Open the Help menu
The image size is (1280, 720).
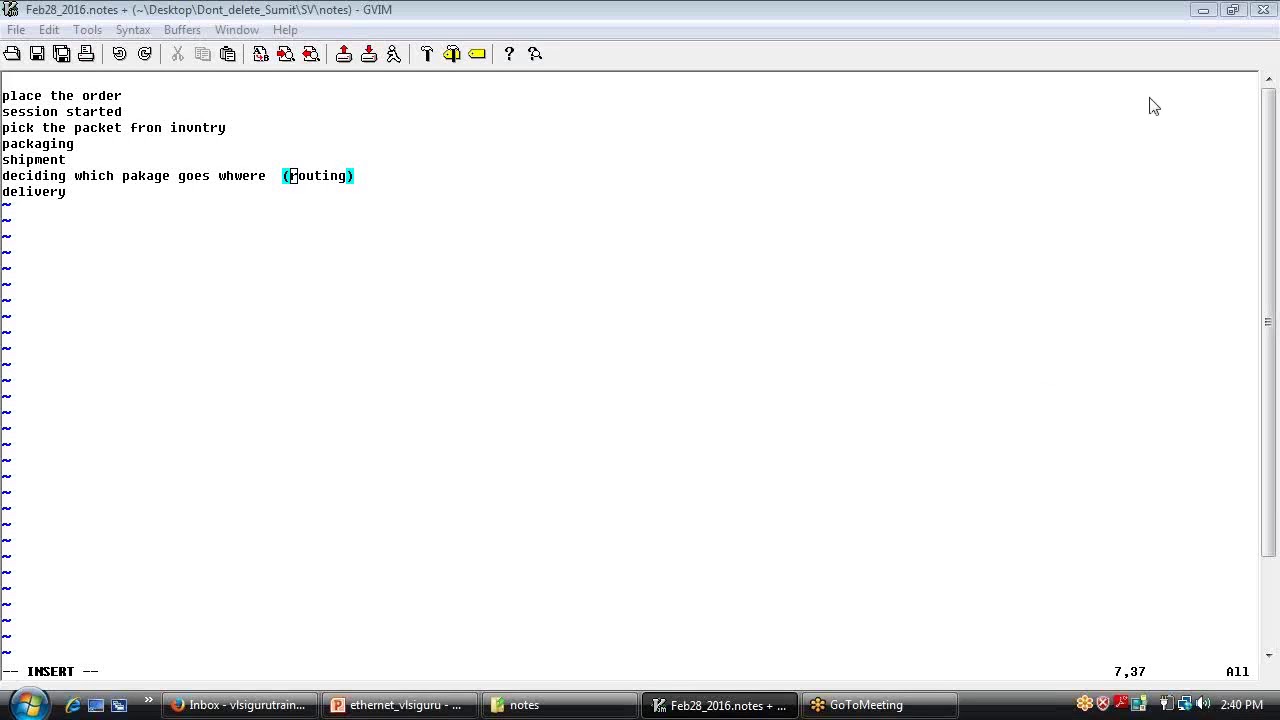[x=285, y=30]
